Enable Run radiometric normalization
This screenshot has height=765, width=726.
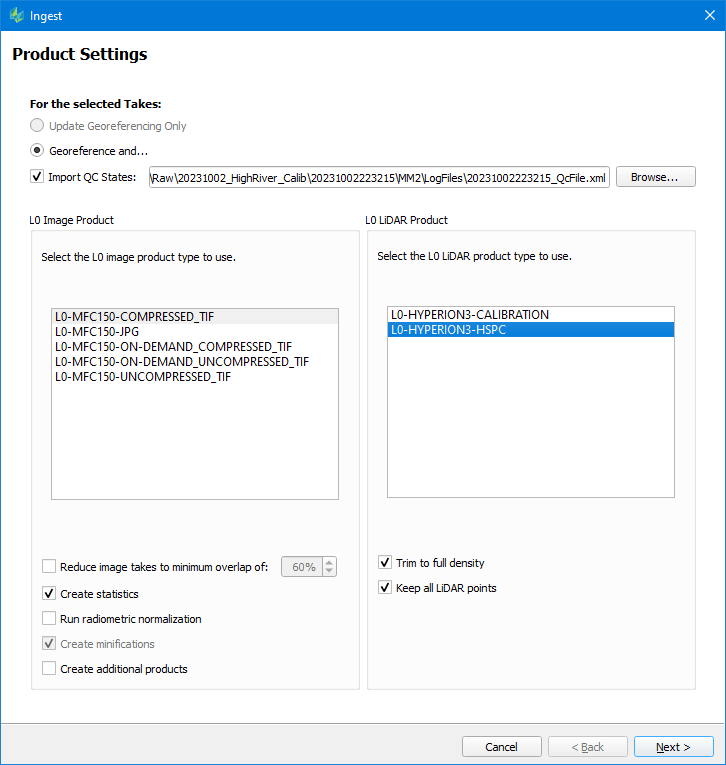pyautogui.click(x=49, y=619)
